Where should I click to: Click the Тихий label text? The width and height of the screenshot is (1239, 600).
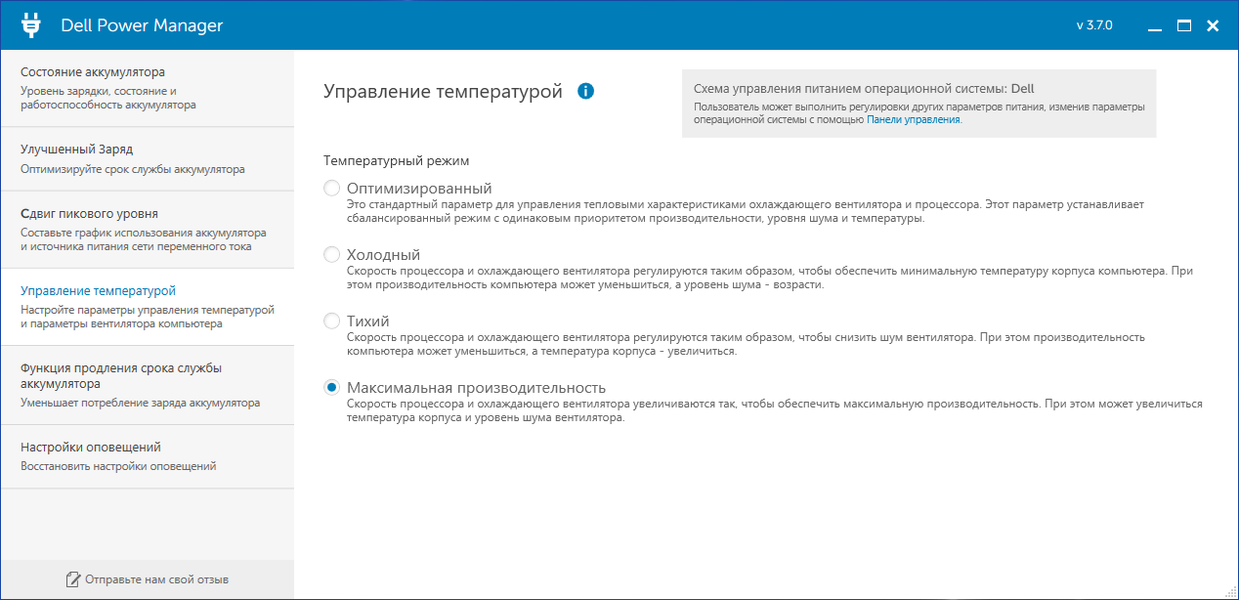pos(368,321)
